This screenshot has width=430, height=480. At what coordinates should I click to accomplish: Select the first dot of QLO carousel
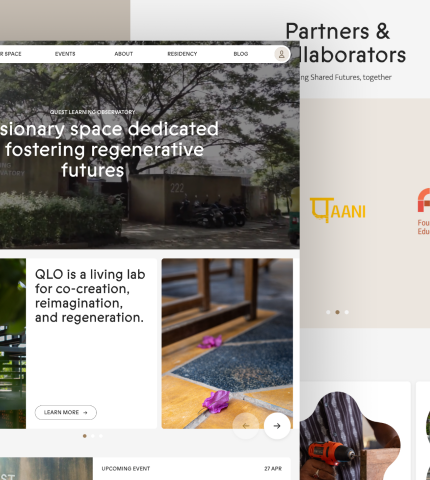pos(85,436)
